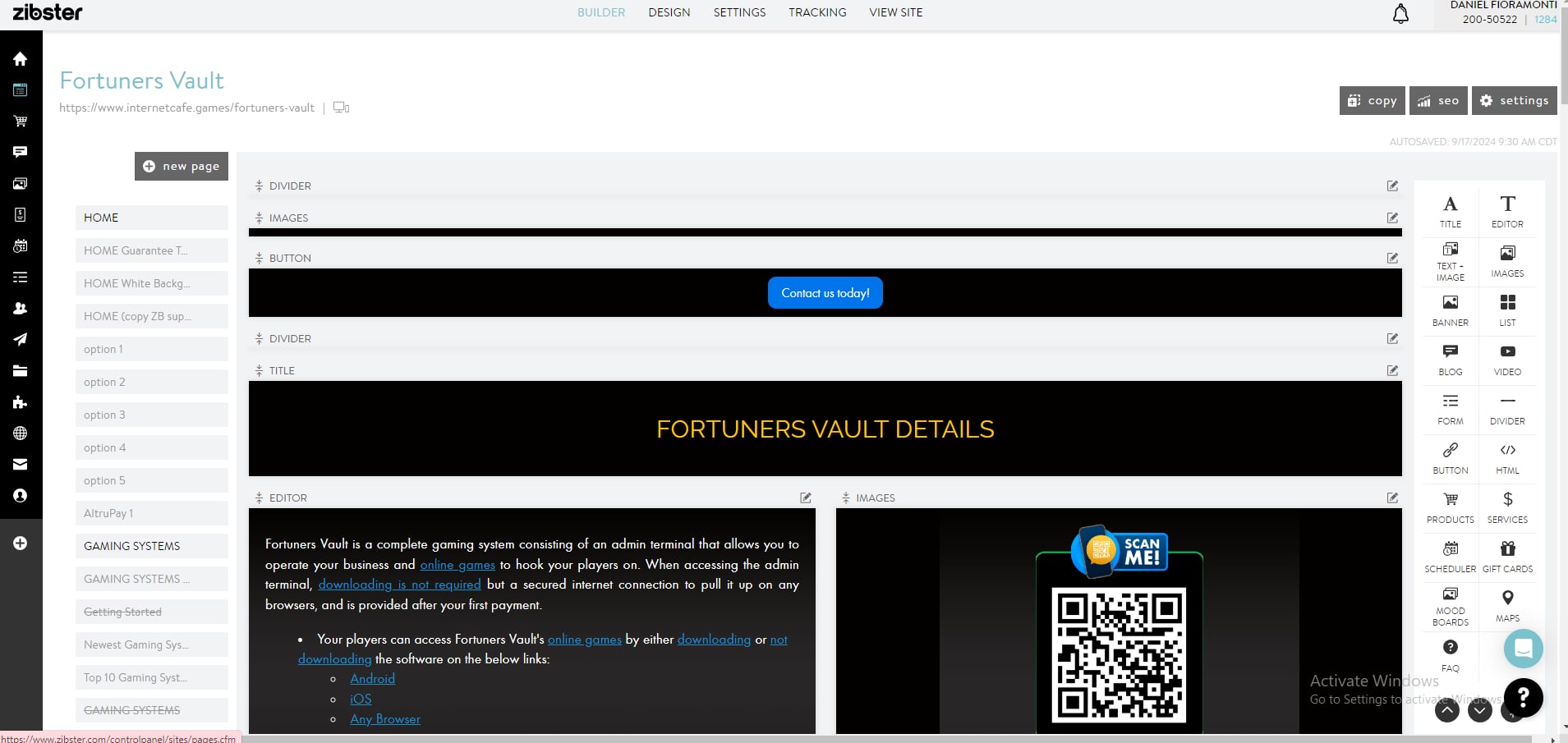Add a Divider block from the widget panel
Viewport: 1568px width, 743px height.
[x=1507, y=409]
